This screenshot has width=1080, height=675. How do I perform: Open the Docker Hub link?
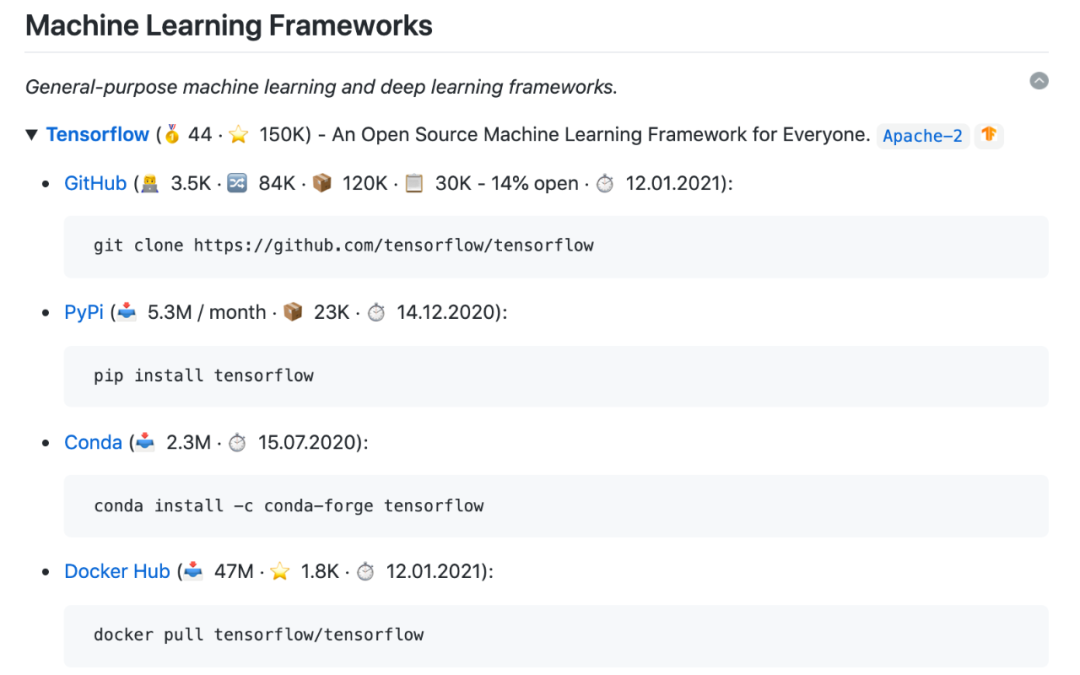[117, 571]
